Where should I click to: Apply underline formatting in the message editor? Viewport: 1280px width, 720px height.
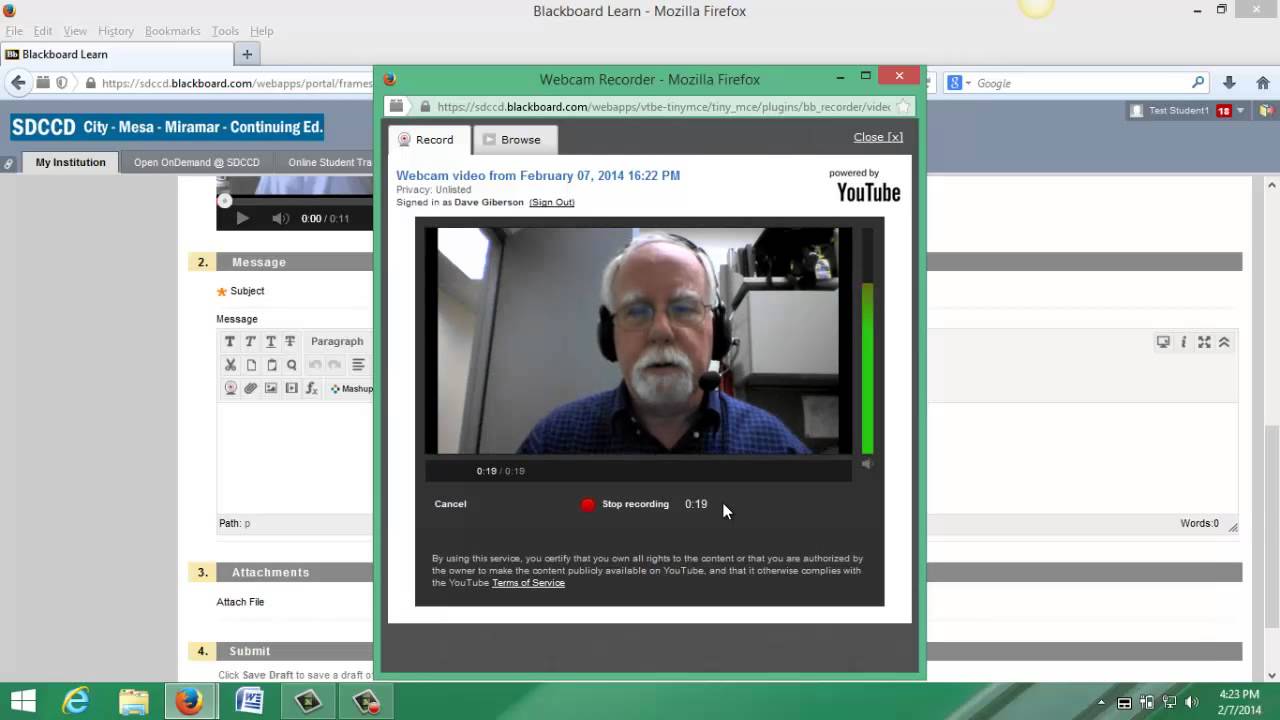[270, 341]
